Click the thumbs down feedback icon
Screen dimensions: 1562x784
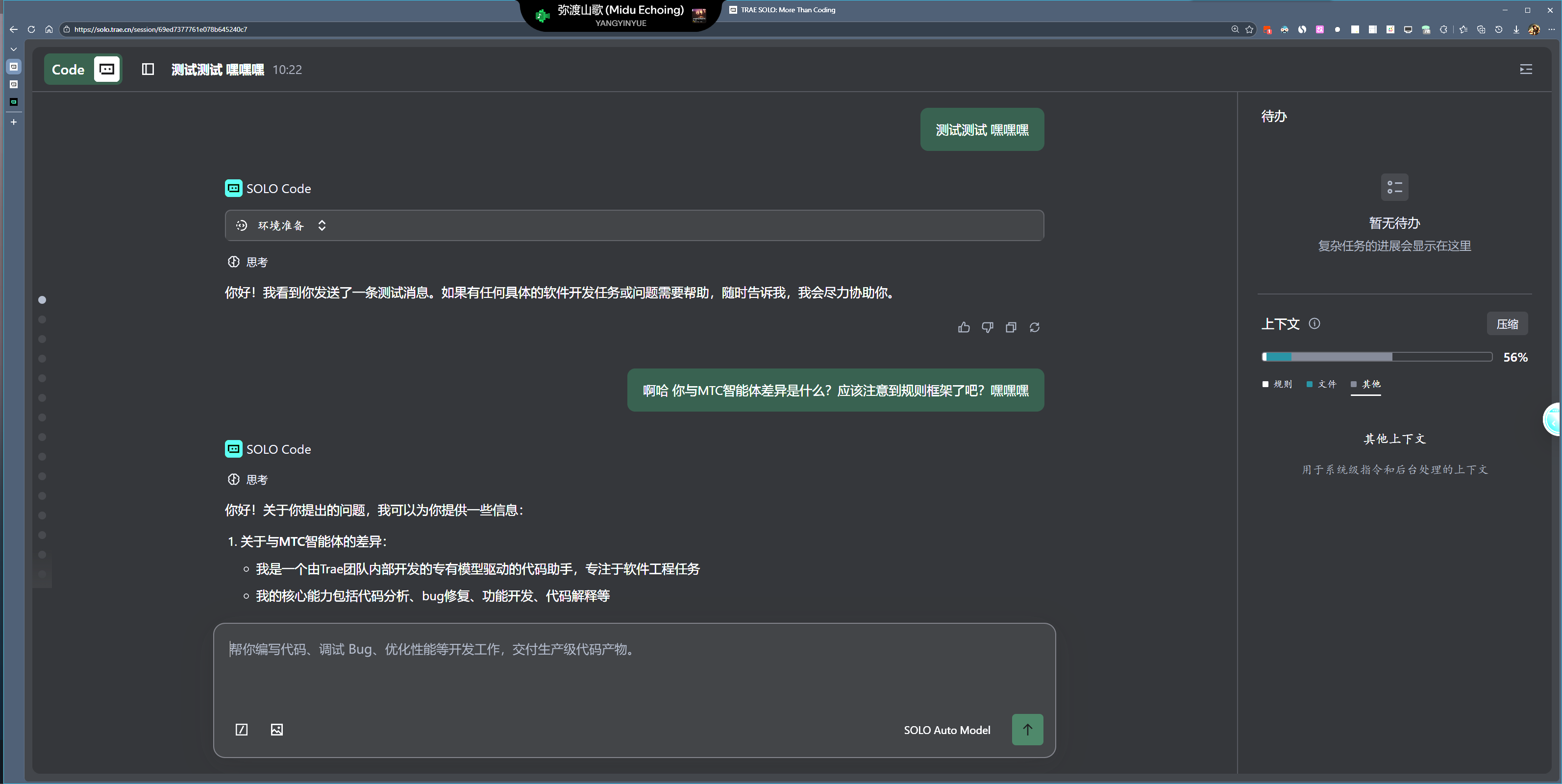[x=987, y=327]
